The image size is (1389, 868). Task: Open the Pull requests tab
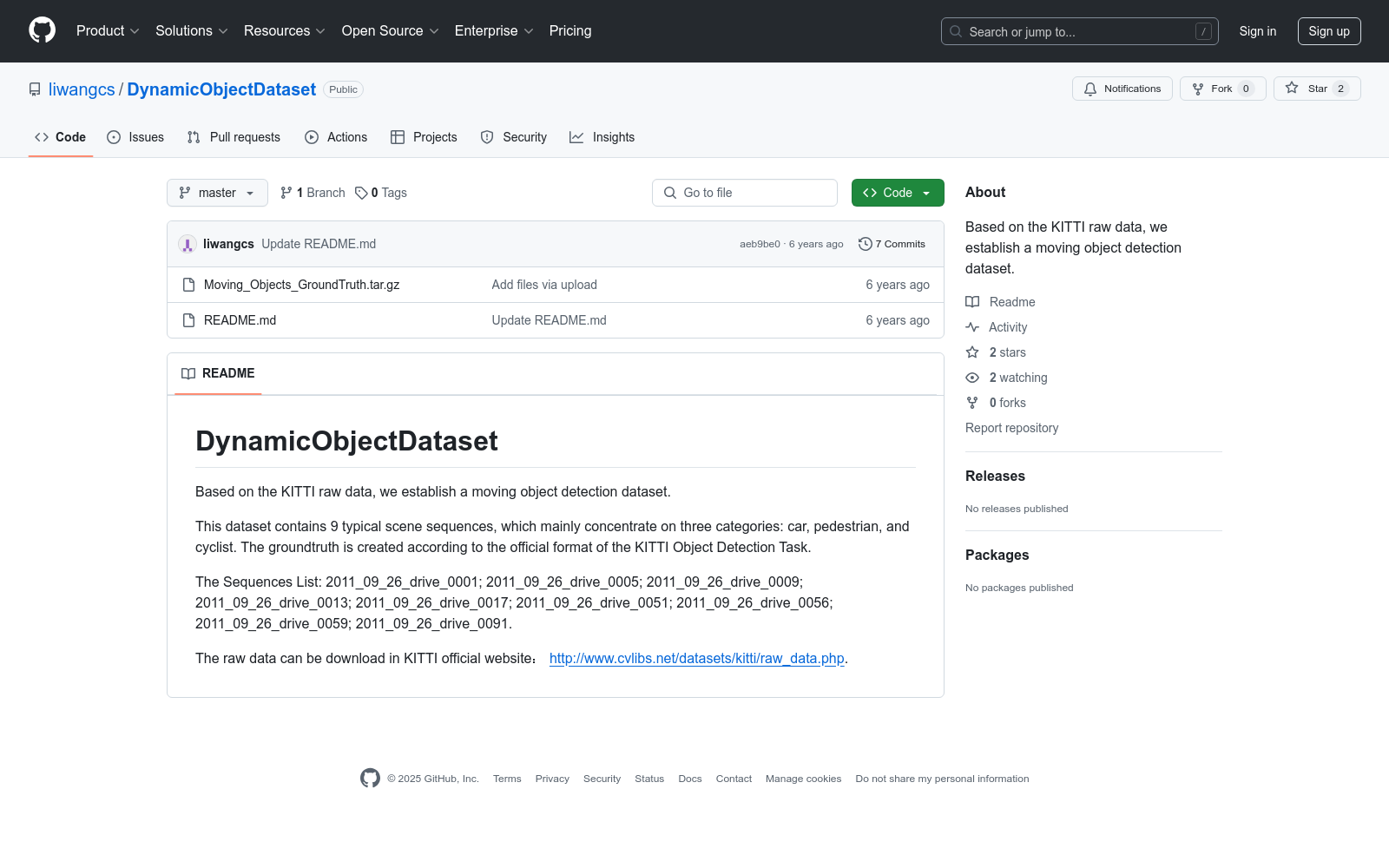[x=234, y=137]
